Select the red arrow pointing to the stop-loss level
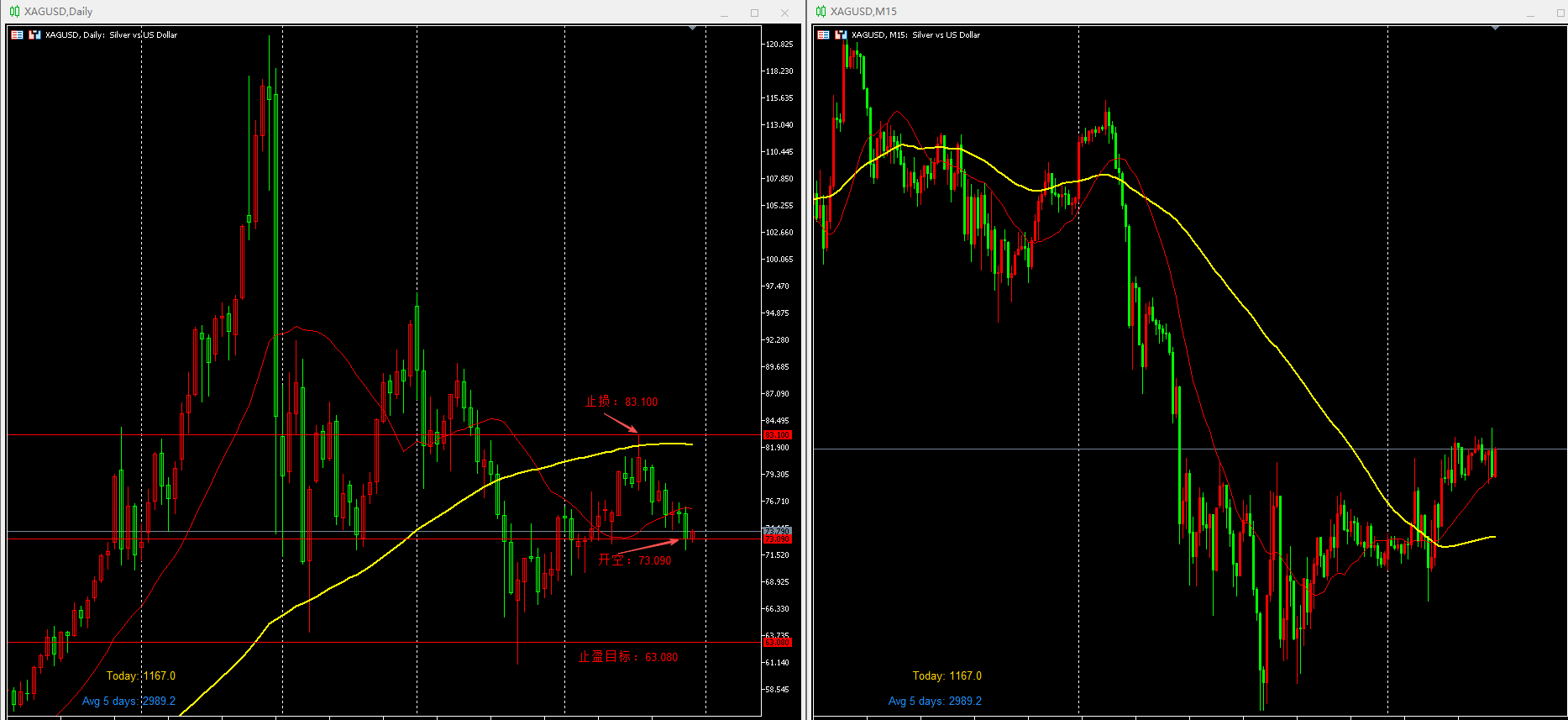1568x720 pixels. [621, 423]
